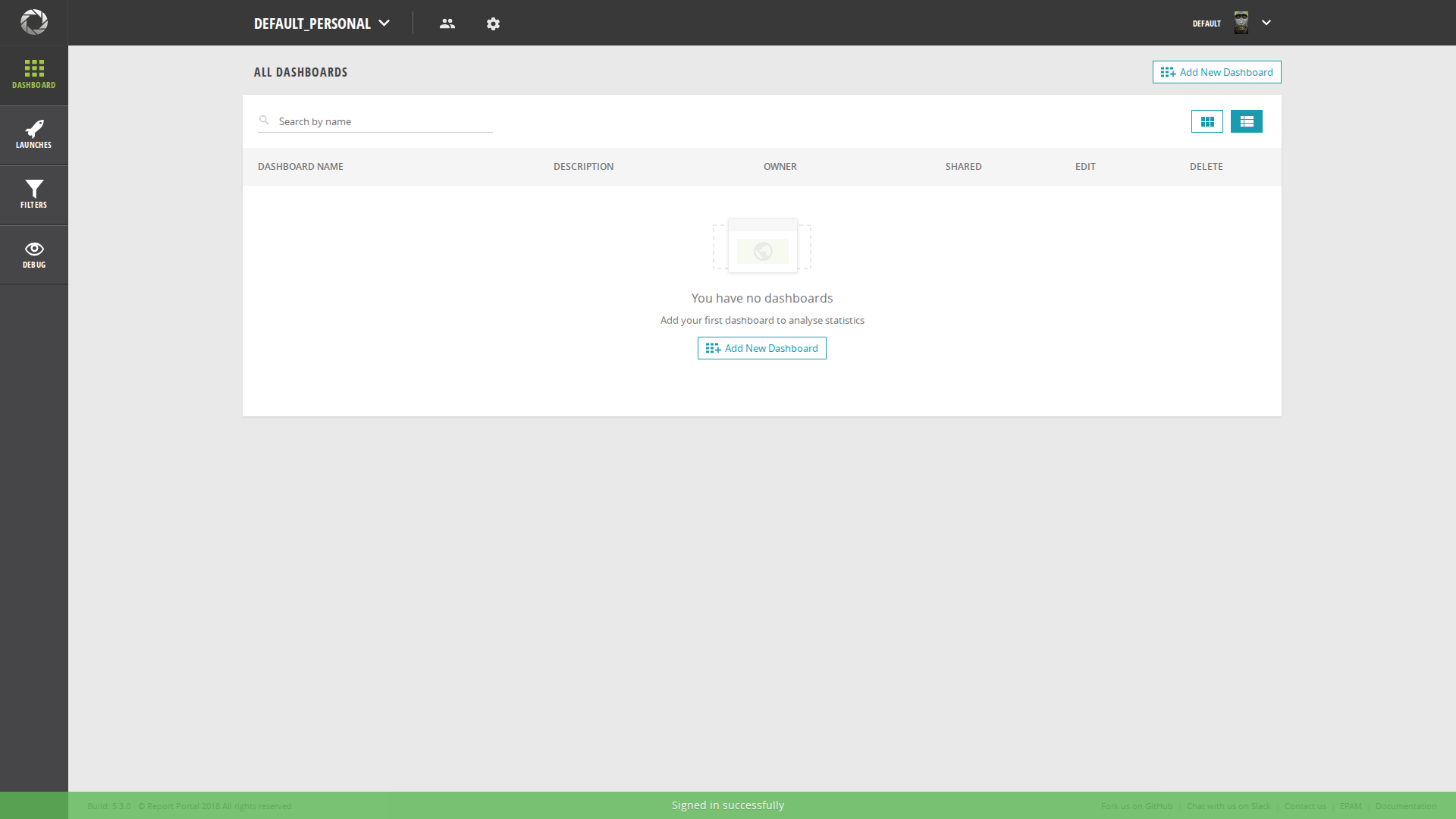The height and width of the screenshot is (819, 1456).
Task: Open the Dashboard sidebar section
Action: (34, 75)
